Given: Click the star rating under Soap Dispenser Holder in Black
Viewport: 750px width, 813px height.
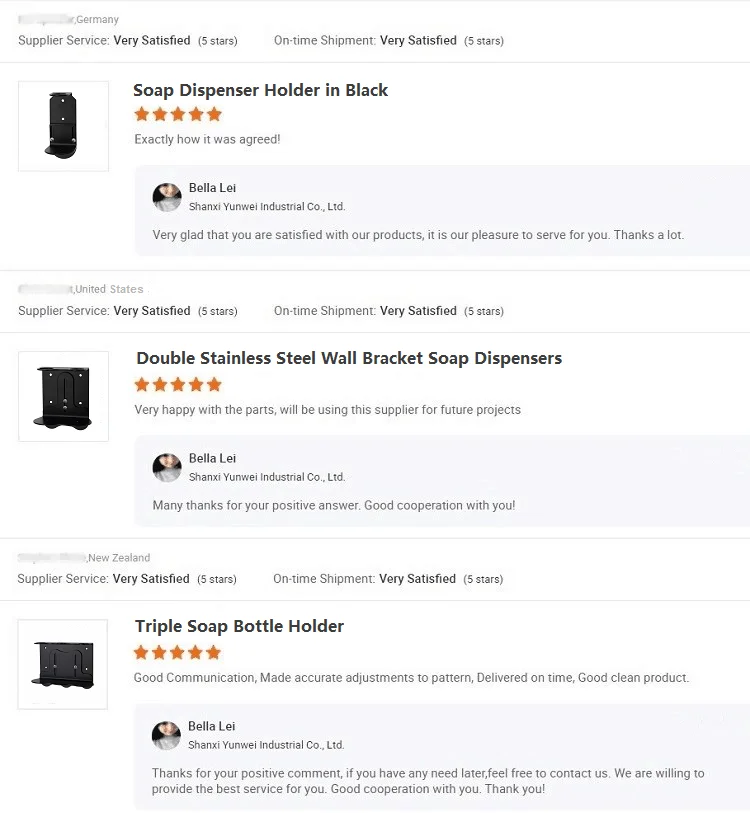Looking at the screenshot, I should (x=178, y=115).
